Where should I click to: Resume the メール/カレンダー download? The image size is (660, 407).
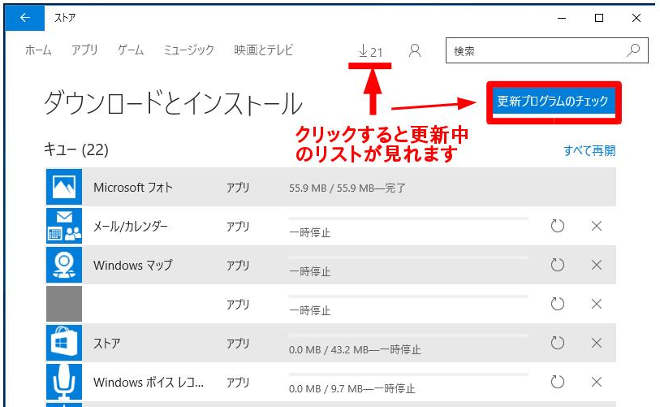pyautogui.click(x=558, y=226)
